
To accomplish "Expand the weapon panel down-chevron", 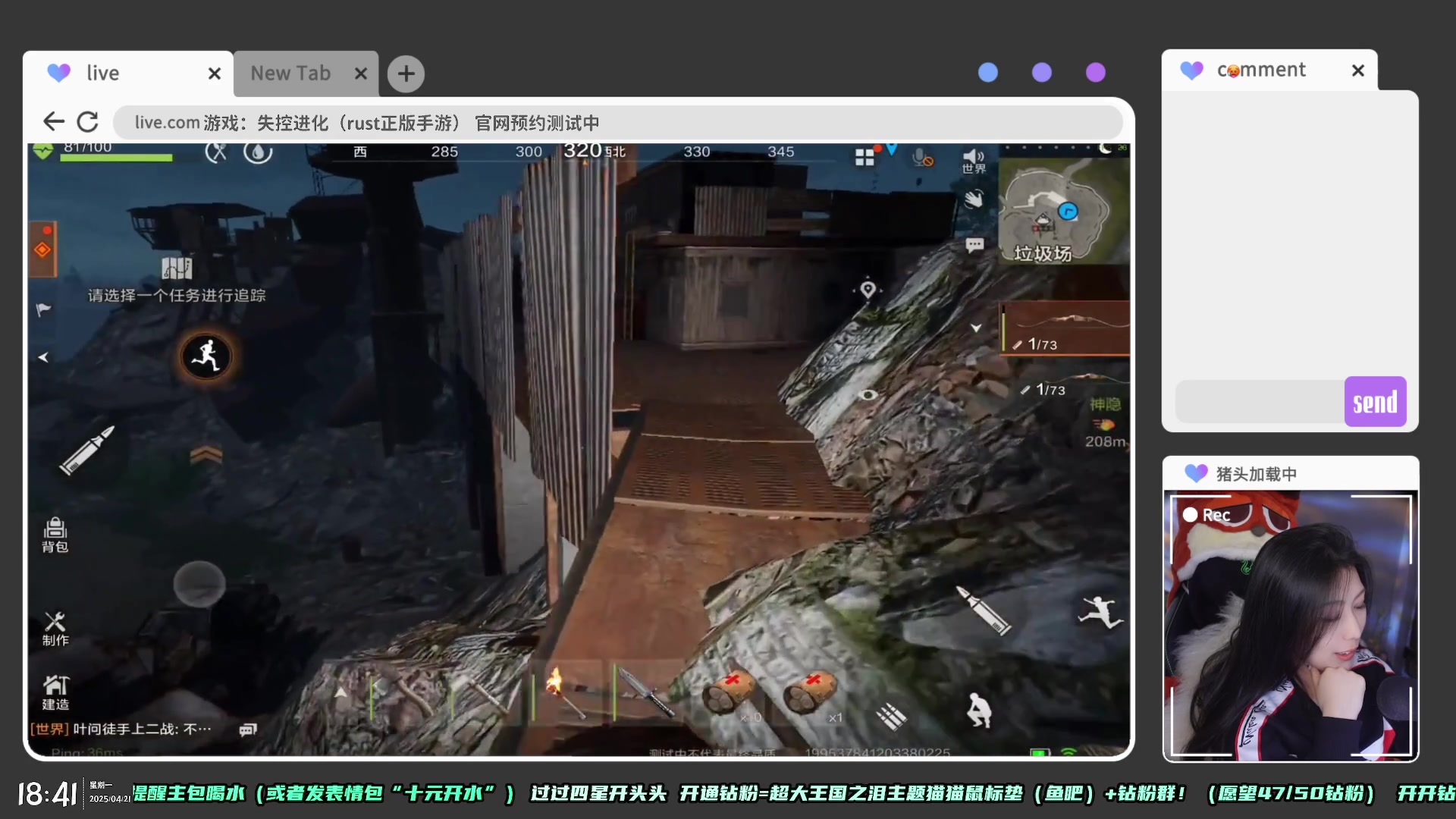I will tap(976, 328).
